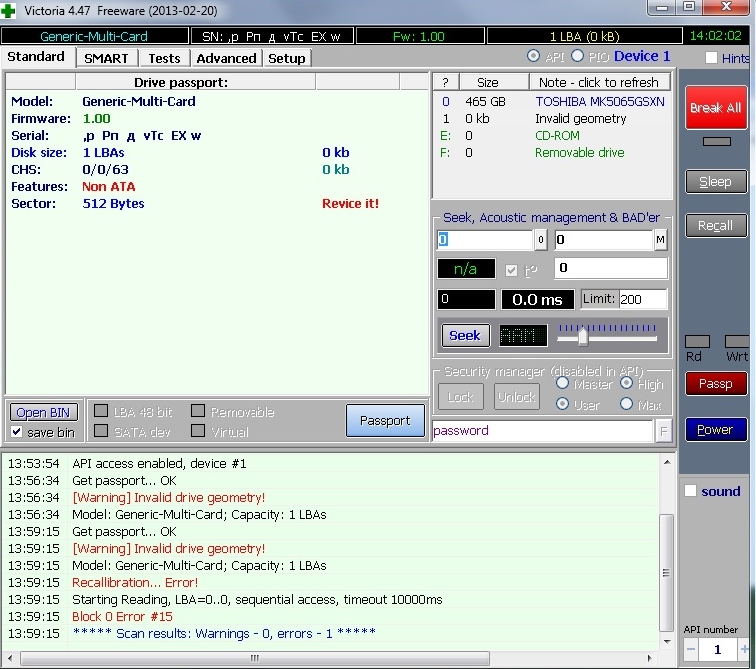This screenshot has height=669, width=756.
Task: Go to the Setup tab
Action: coord(287,58)
